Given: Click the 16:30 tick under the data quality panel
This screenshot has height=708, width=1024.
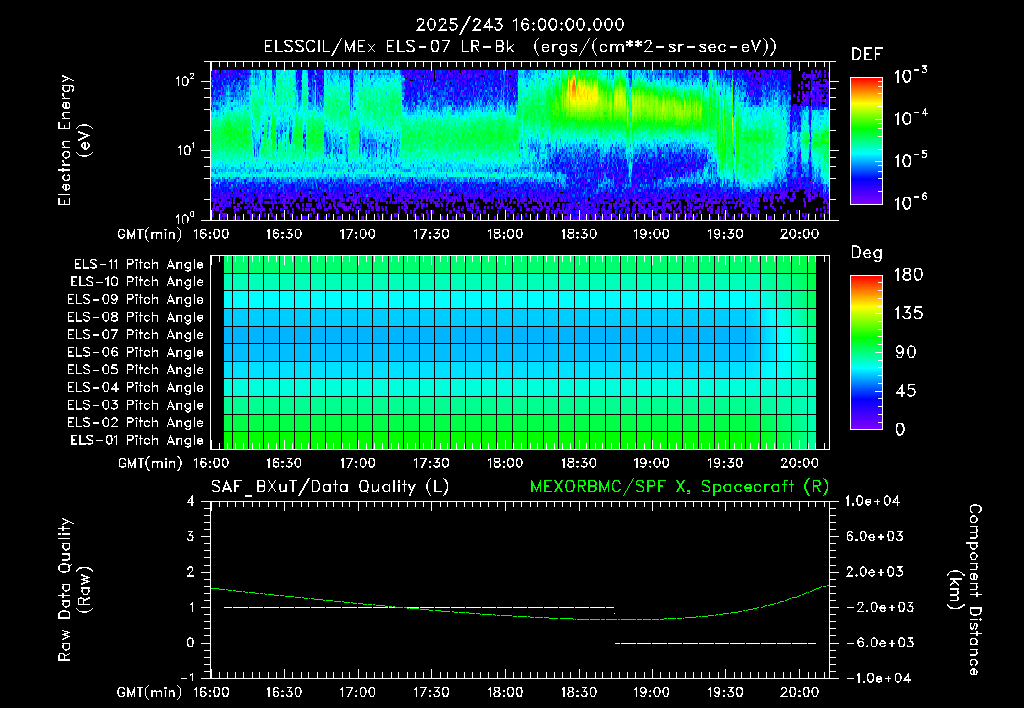Looking at the screenshot, I should 283,692.
